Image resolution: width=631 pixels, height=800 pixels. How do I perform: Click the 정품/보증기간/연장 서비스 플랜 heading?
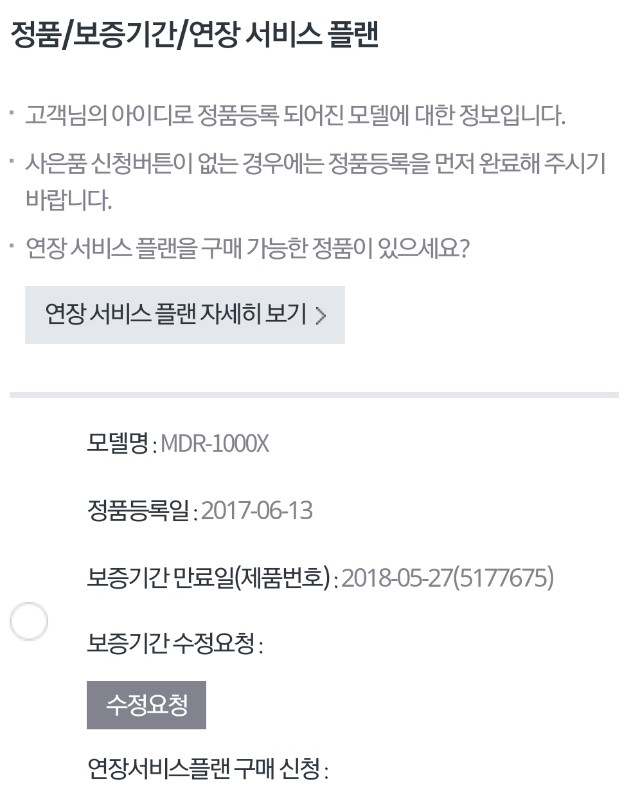(x=194, y=36)
